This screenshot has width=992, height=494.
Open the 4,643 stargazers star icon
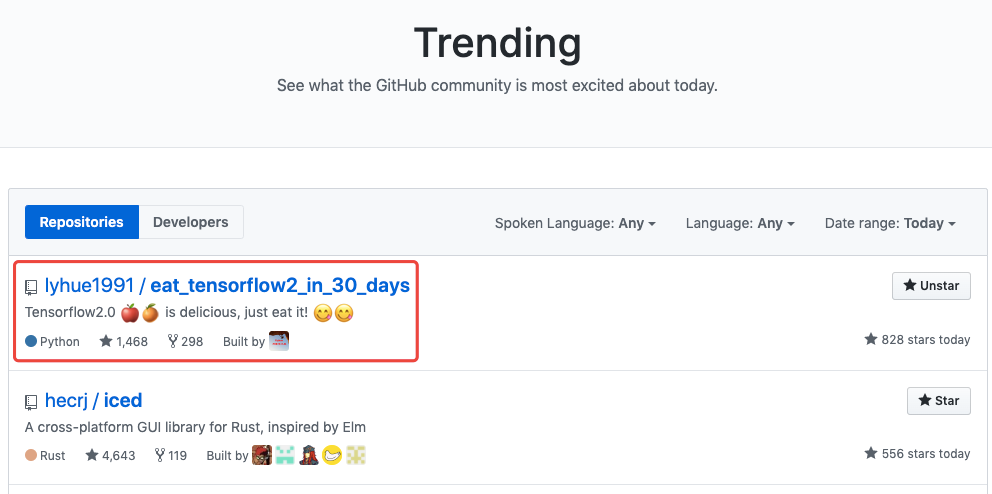pos(92,456)
